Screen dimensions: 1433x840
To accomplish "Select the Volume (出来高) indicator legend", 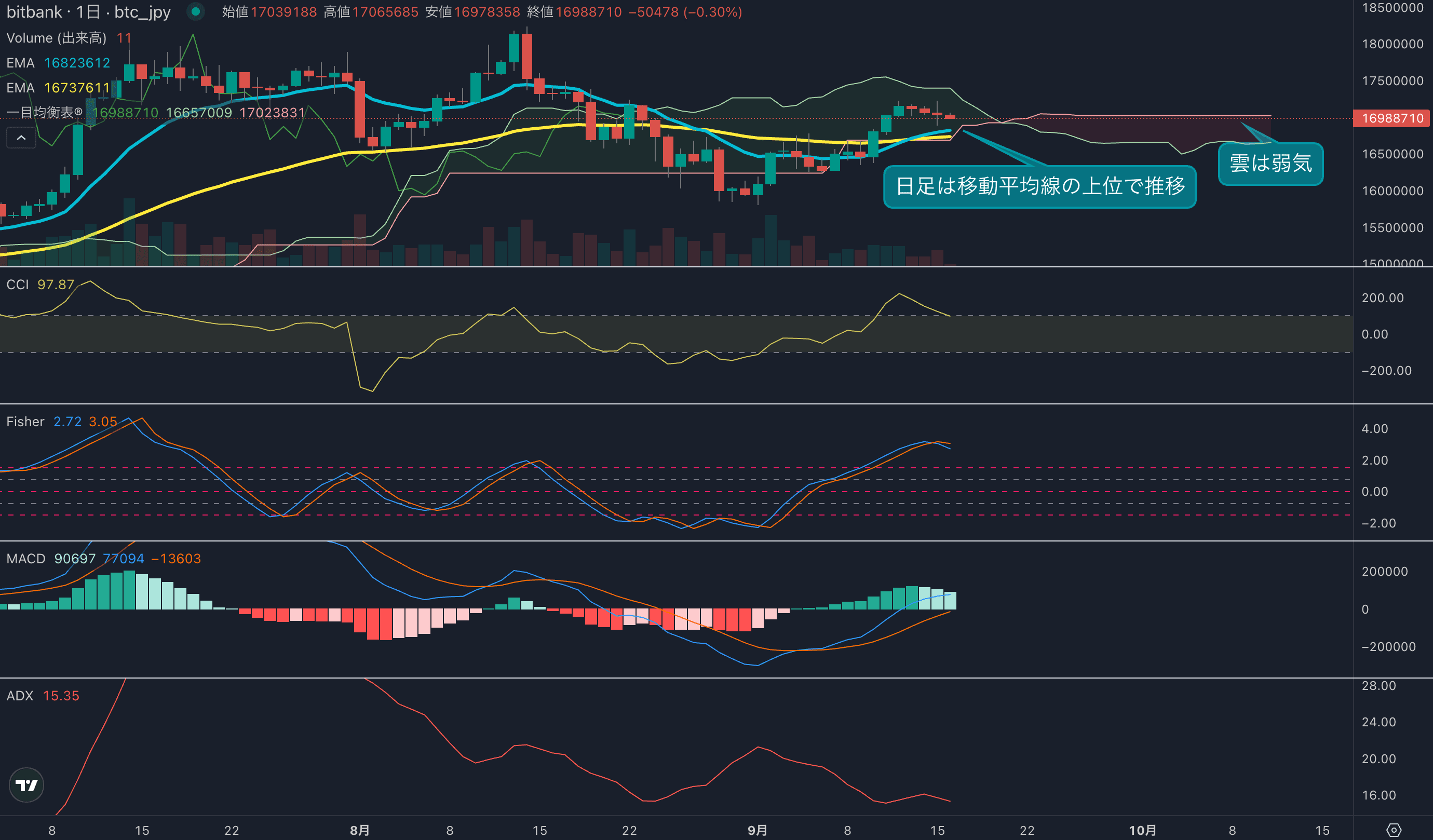I will click(x=56, y=38).
